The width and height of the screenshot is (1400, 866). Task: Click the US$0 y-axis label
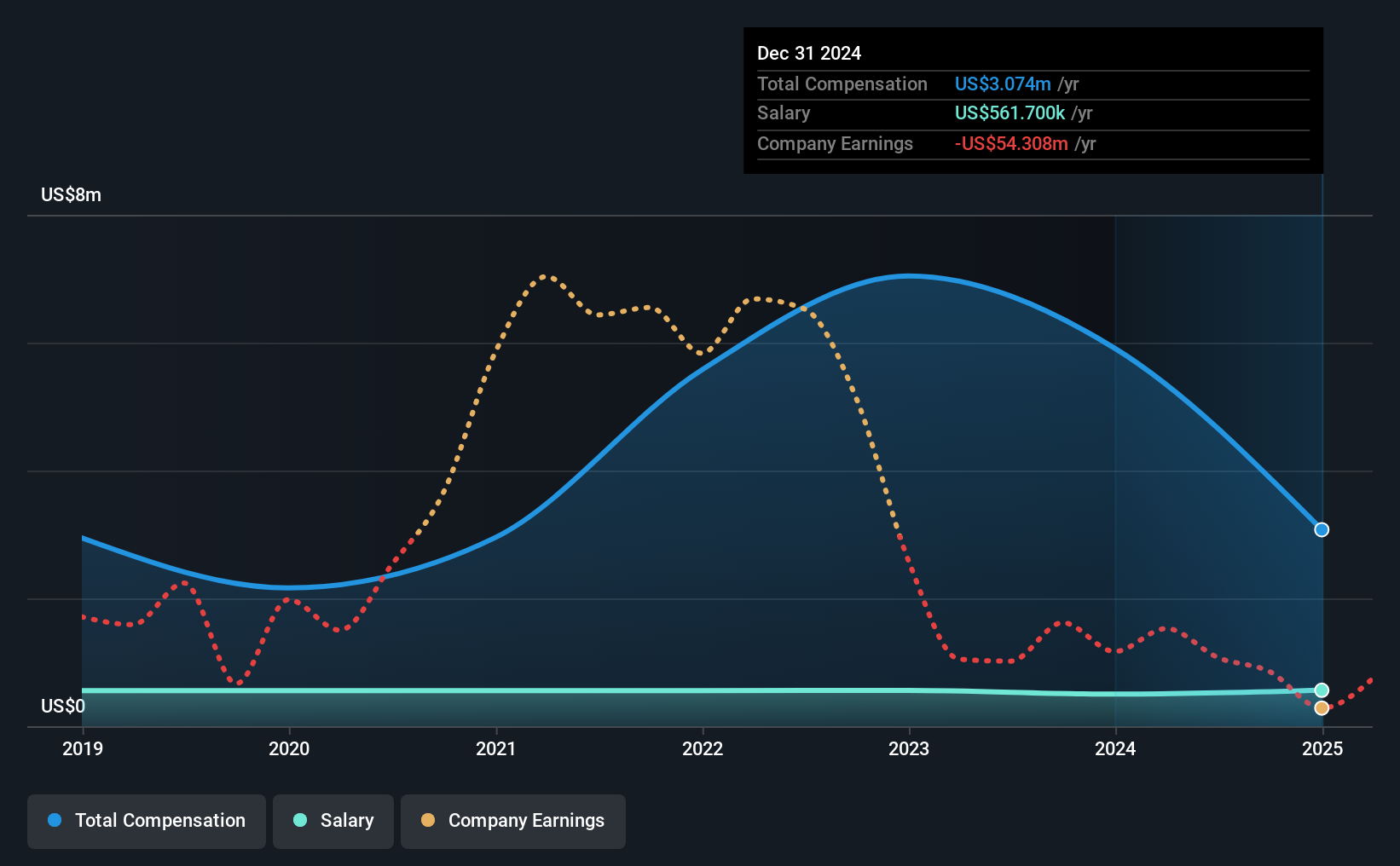click(x=63, y=706)
